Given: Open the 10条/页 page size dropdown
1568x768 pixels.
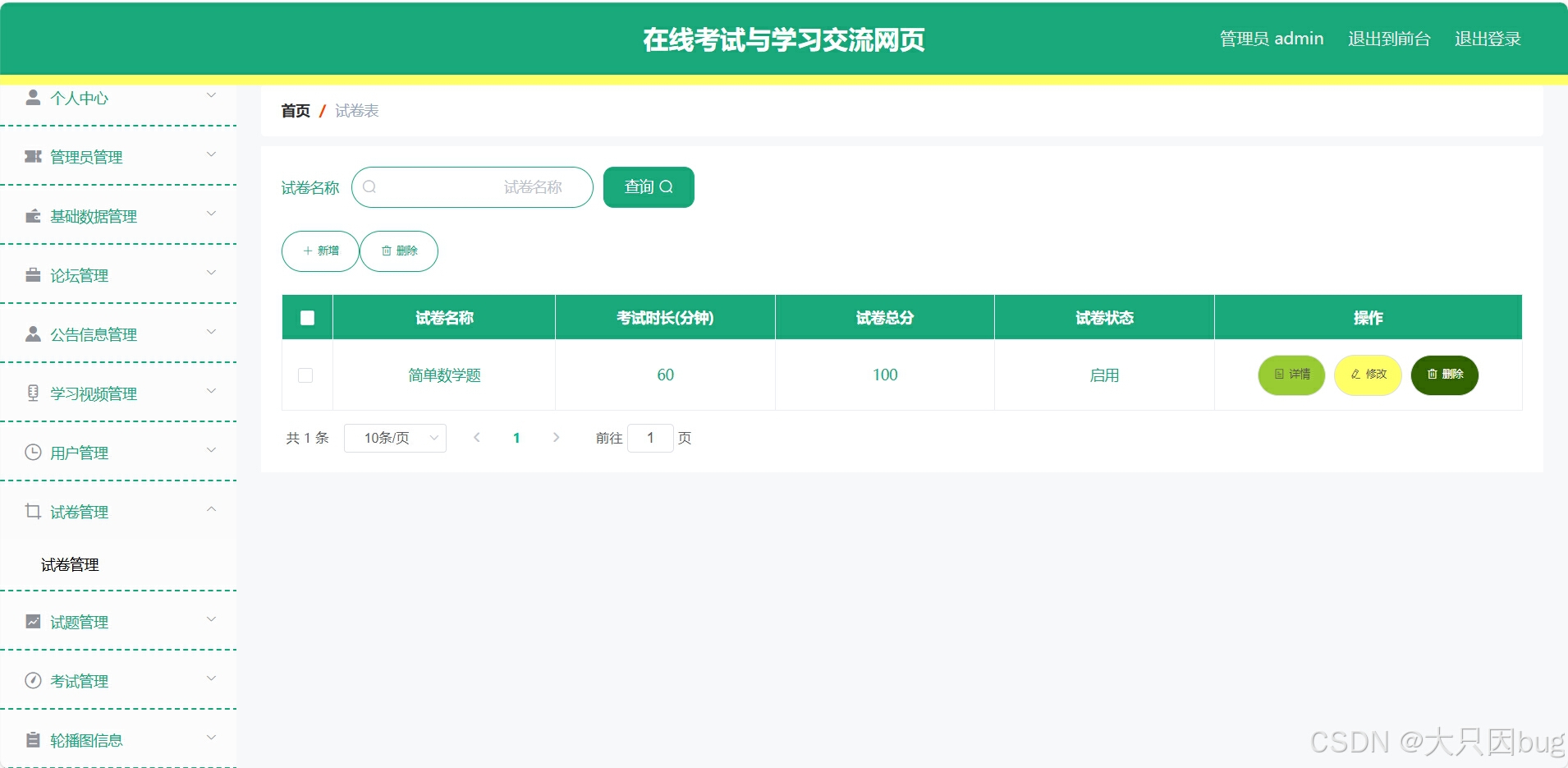Looking at the screenshot, I should (395, 438).
